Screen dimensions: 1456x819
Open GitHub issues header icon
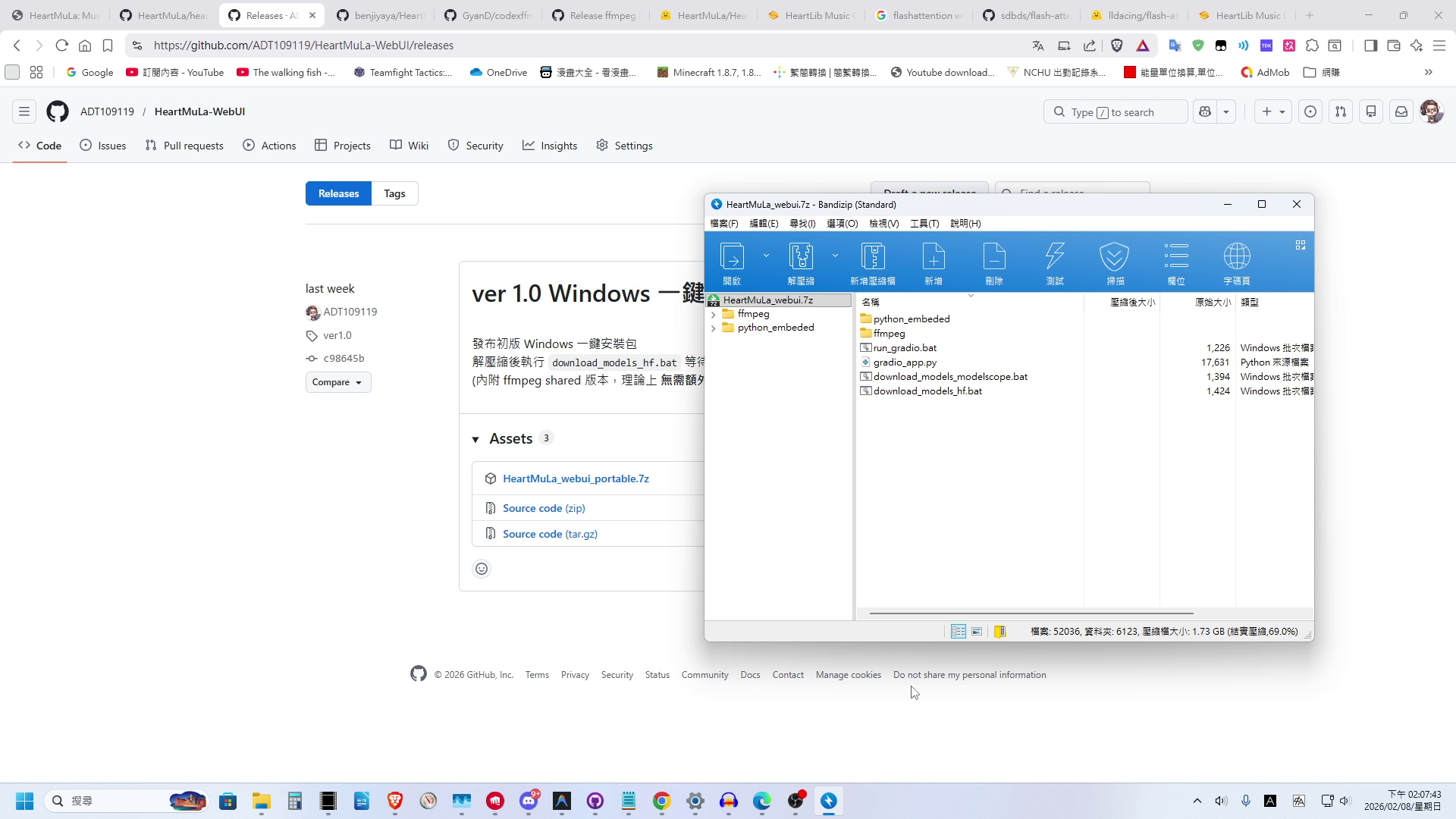(1310, 111)
